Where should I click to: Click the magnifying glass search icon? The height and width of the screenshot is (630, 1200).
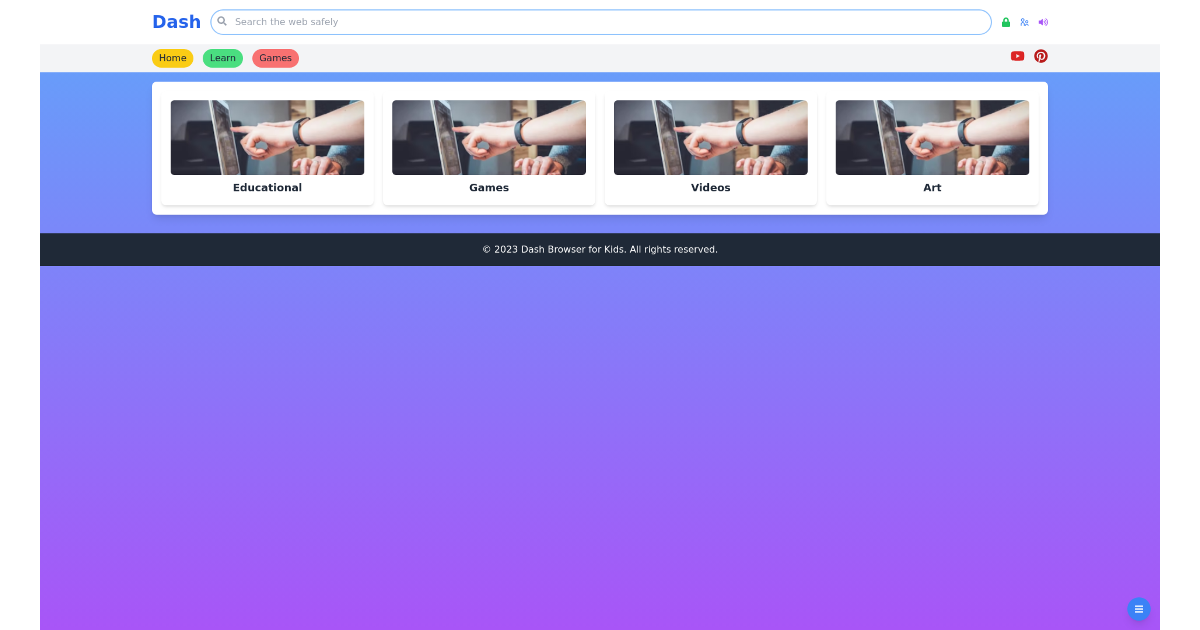[222, 21]
